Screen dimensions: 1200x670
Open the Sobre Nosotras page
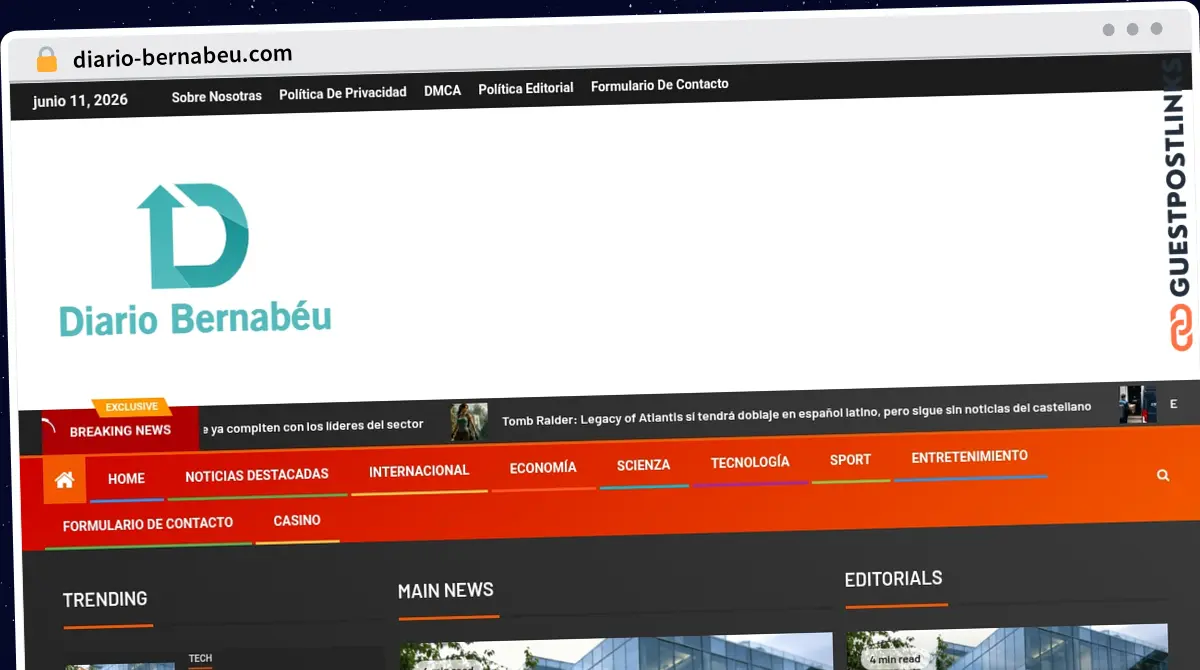pos(216,96)
